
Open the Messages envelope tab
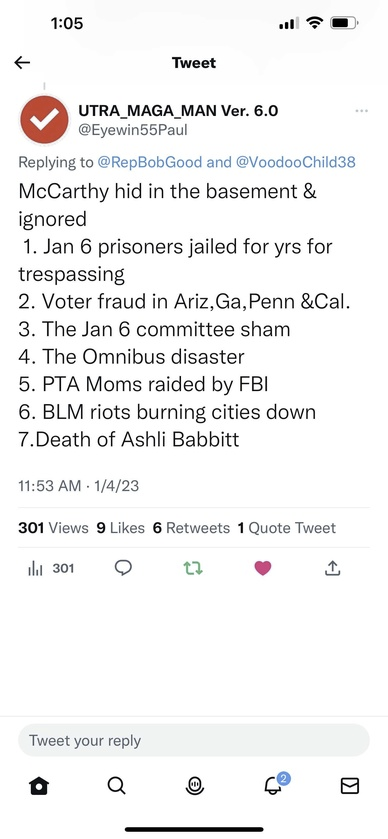coord(349,785)
